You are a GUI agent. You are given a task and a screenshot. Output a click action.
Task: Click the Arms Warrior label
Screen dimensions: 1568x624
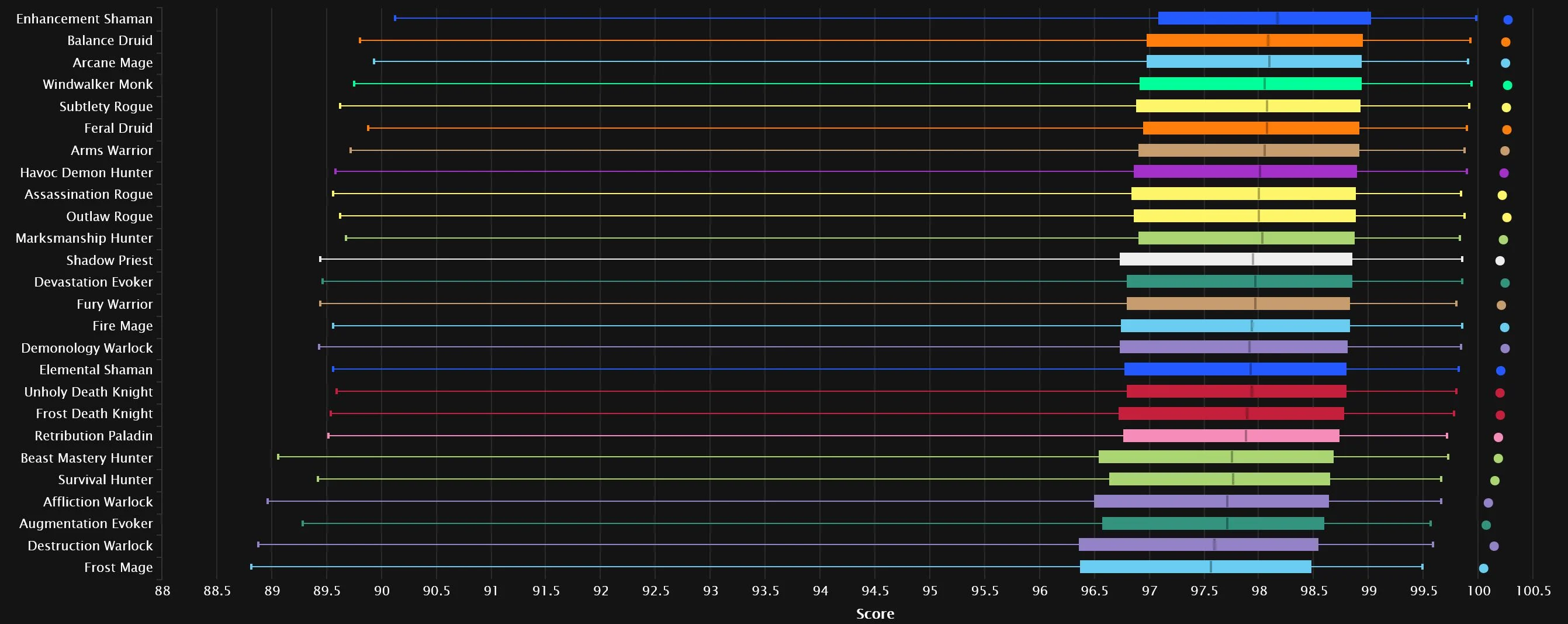click(x=112, y=150)
